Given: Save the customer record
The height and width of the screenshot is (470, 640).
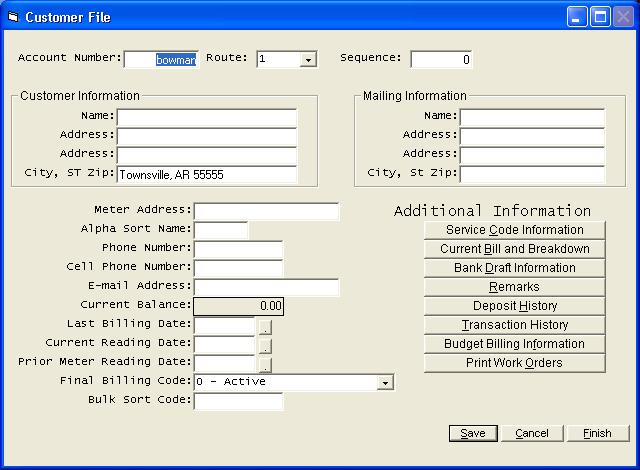Looking at the screenshot, I should (473, 433).
